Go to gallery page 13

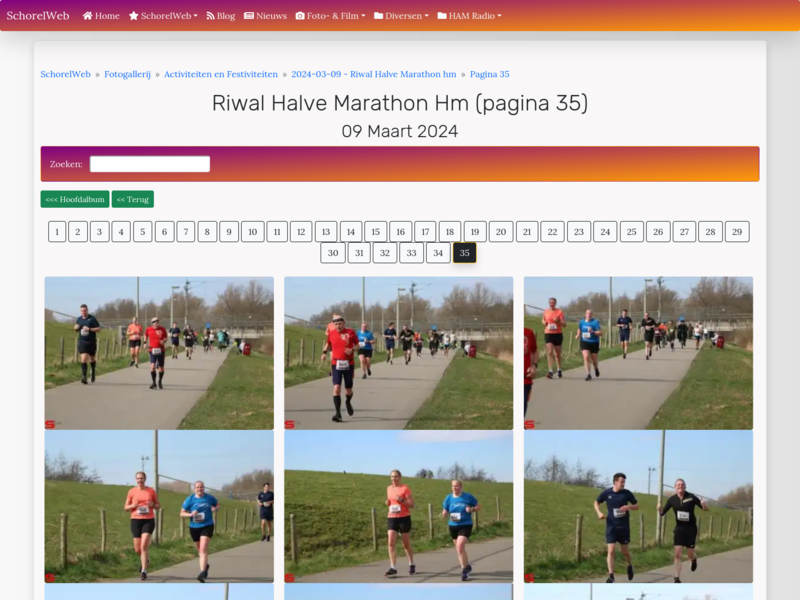pos(326,232)
